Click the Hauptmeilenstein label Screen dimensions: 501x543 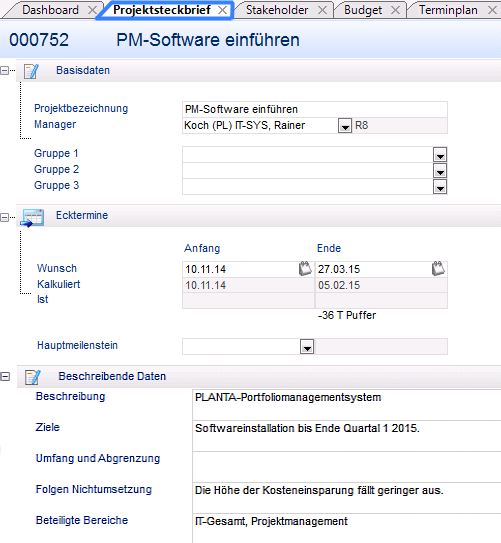point(78,345)
